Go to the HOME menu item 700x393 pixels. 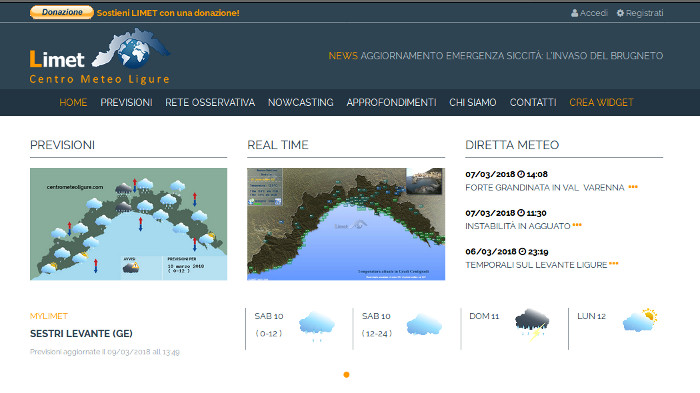73,102
